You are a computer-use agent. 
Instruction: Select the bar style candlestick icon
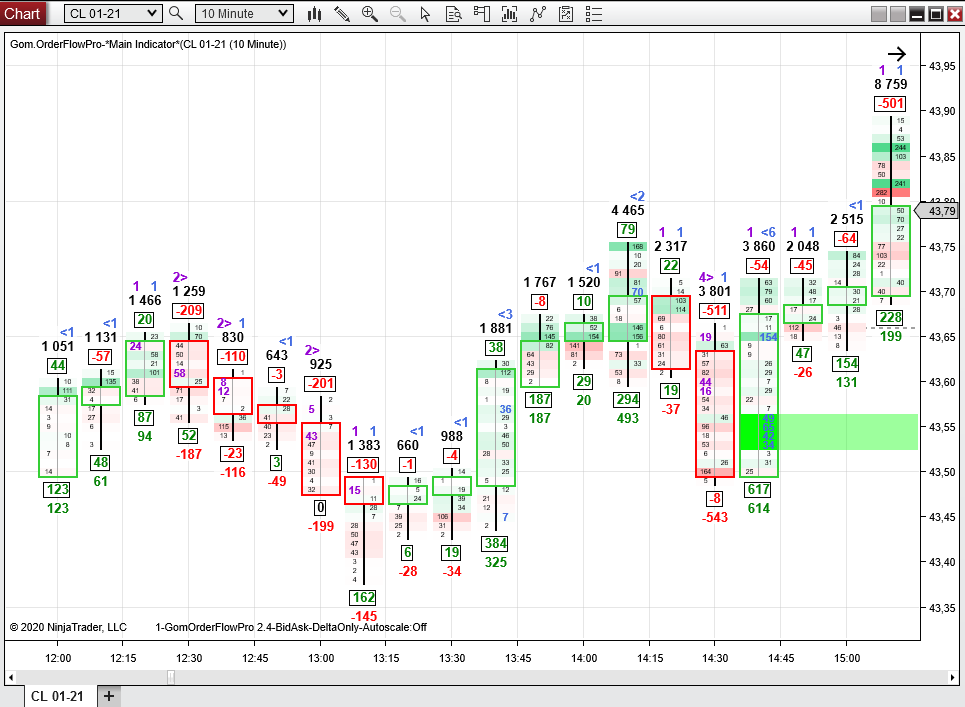pyautogui.click(x=314, y=14)
